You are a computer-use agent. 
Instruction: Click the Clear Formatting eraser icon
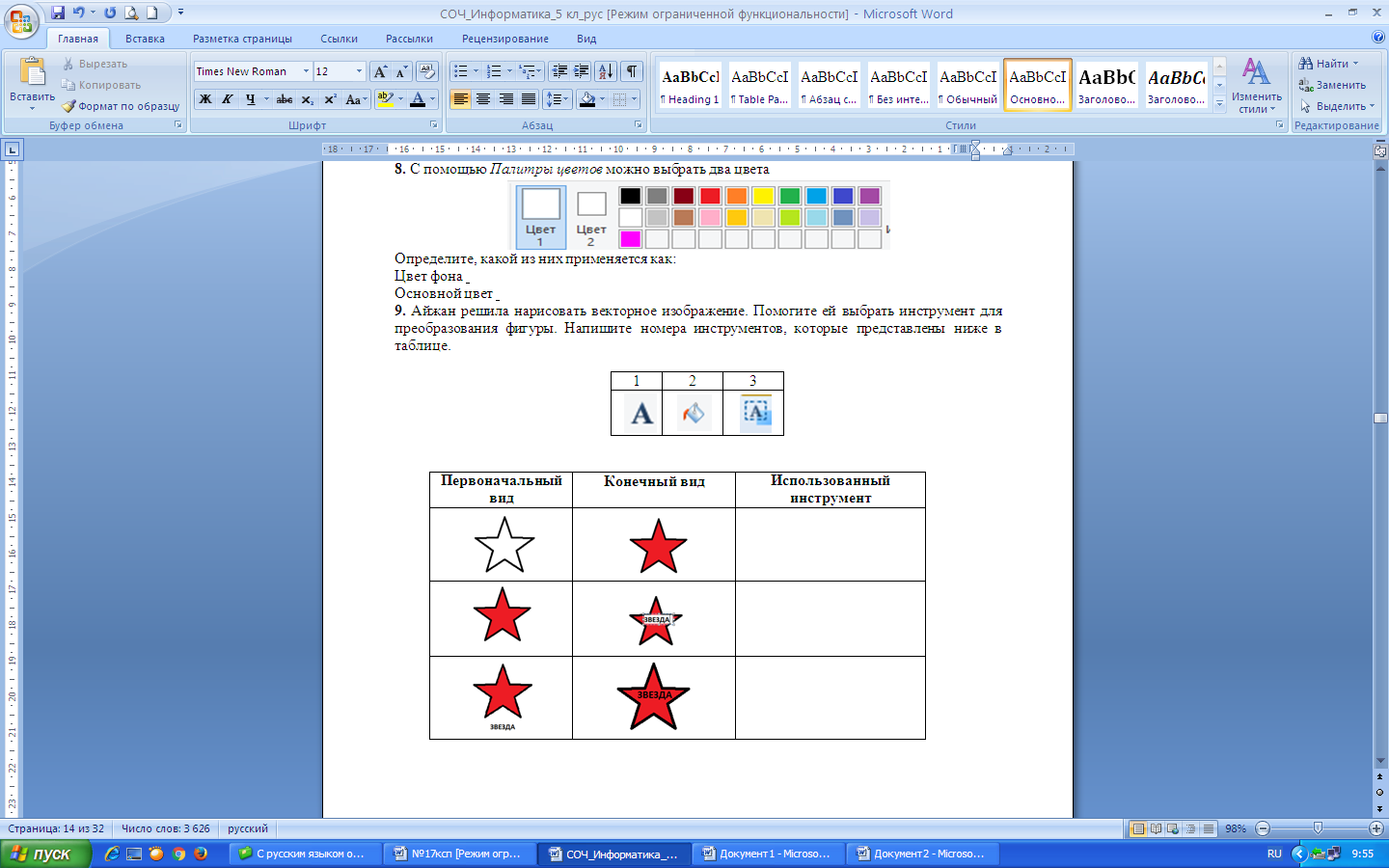click(x=427, y=71)
